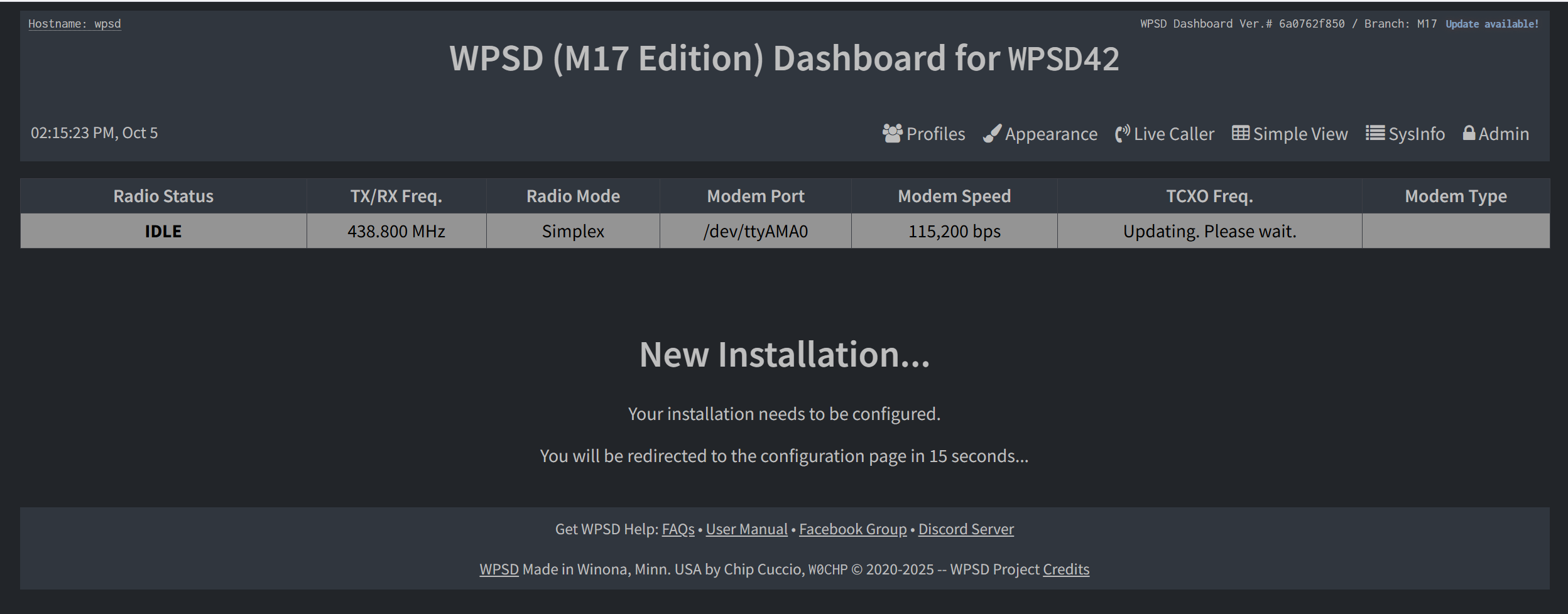Click the list icon beside SysInfo

[x=1375, y=133]
